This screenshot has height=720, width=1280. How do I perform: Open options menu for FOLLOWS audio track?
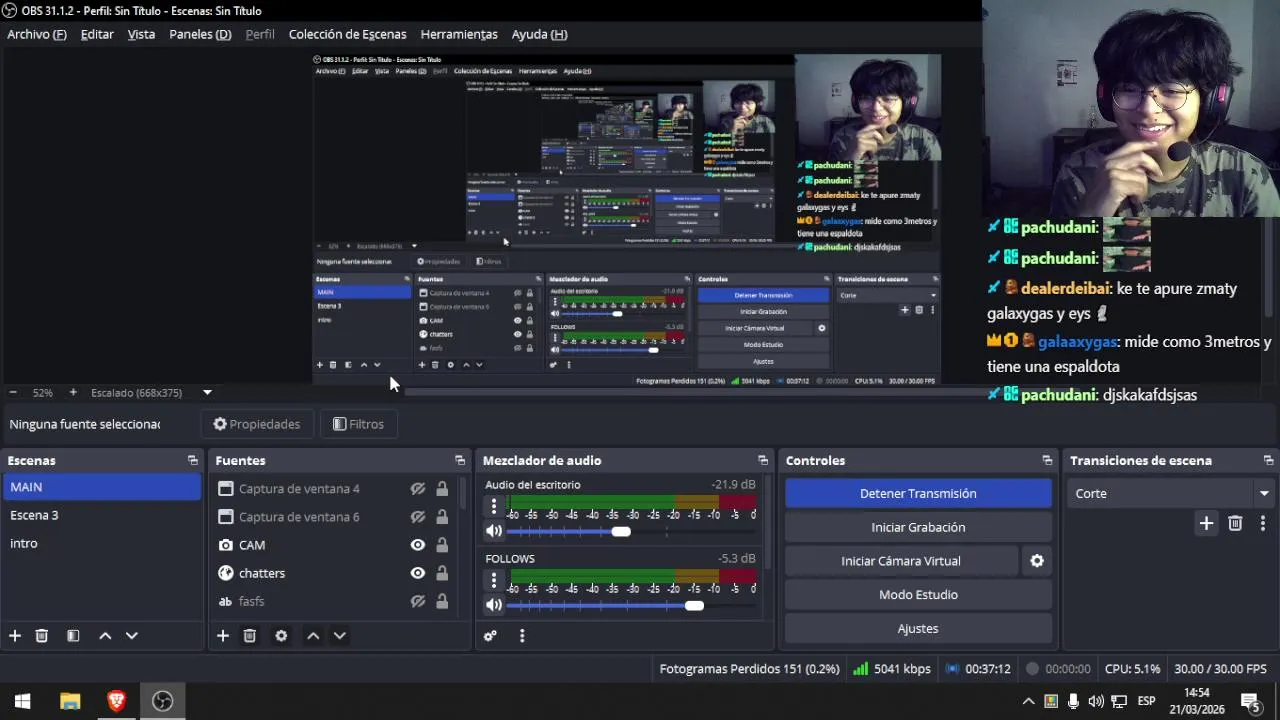point(493,581)
